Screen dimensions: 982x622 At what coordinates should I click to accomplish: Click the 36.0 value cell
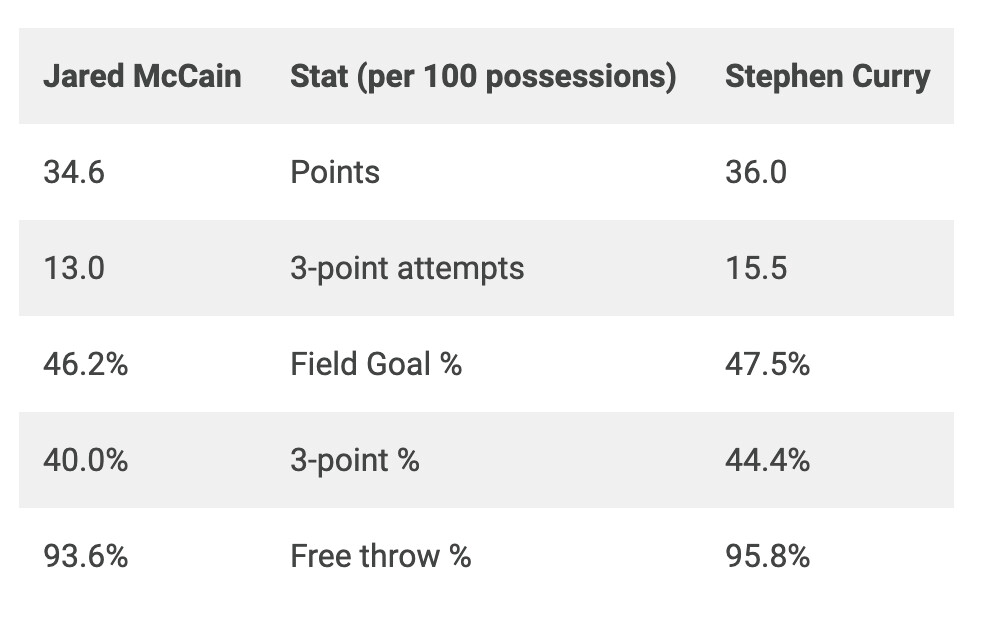pos(756,173)
